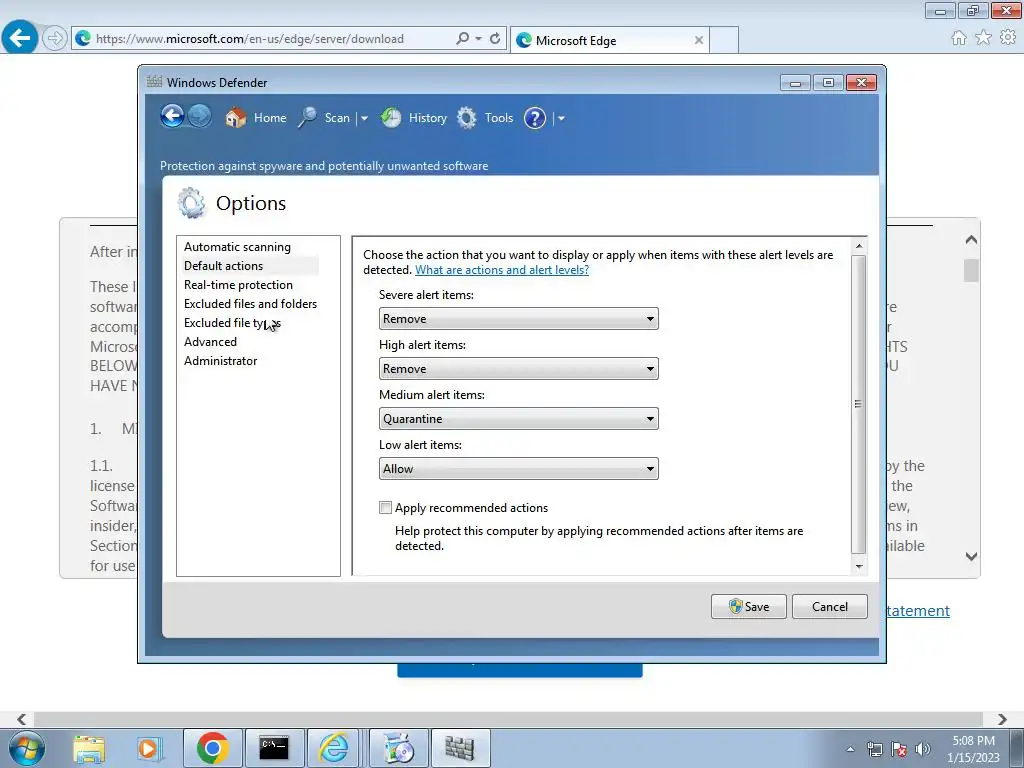Select Advanced options category
1024x768 pixels.
(210, 342)
